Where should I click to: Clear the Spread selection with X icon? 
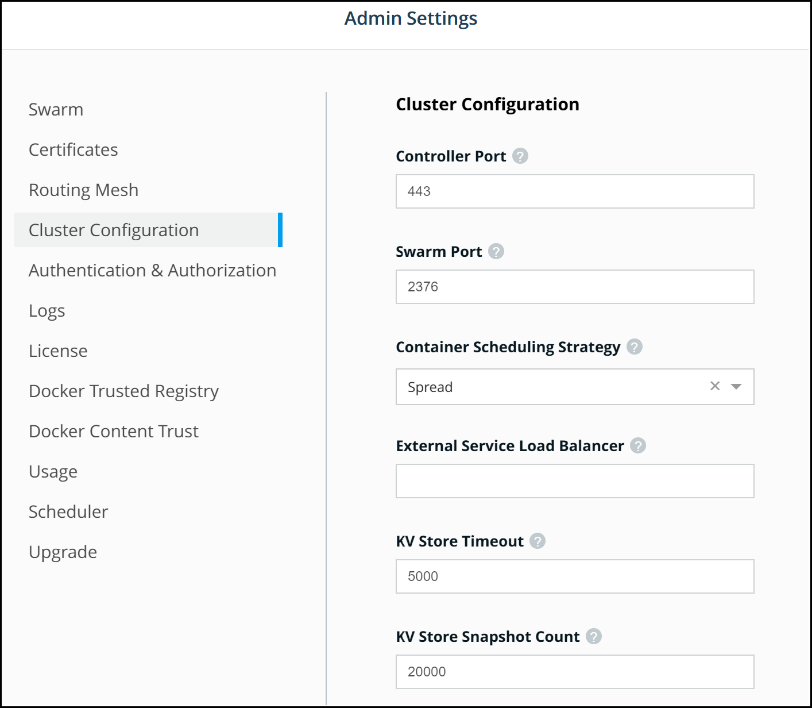pyautogui.click(x=714, y=386)
